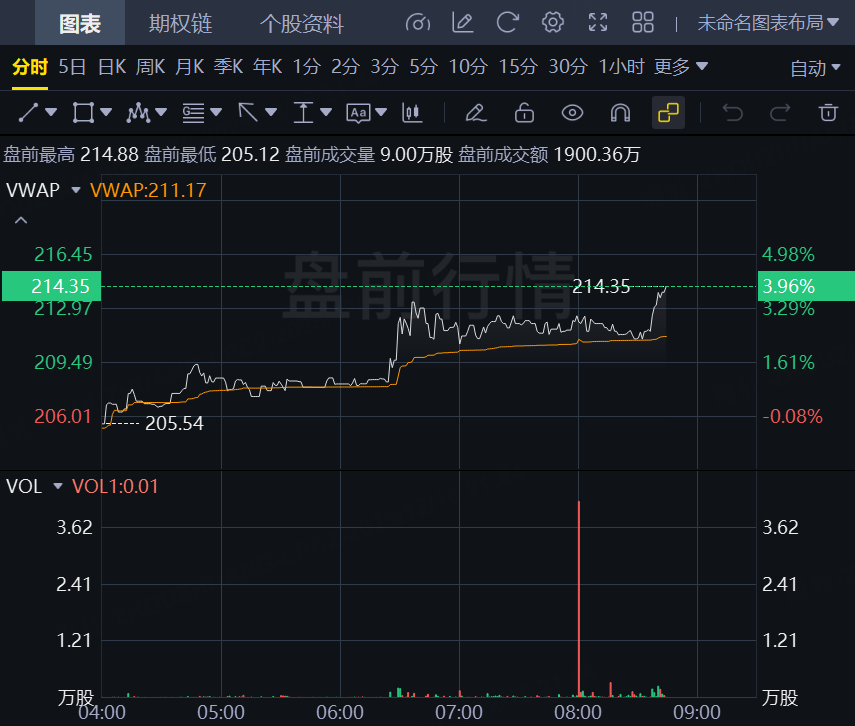Screen dimensions: 855x726
Task: Expand Fibonacci tool options arrow
Action: pyautogui.click(x=216, y=113)
